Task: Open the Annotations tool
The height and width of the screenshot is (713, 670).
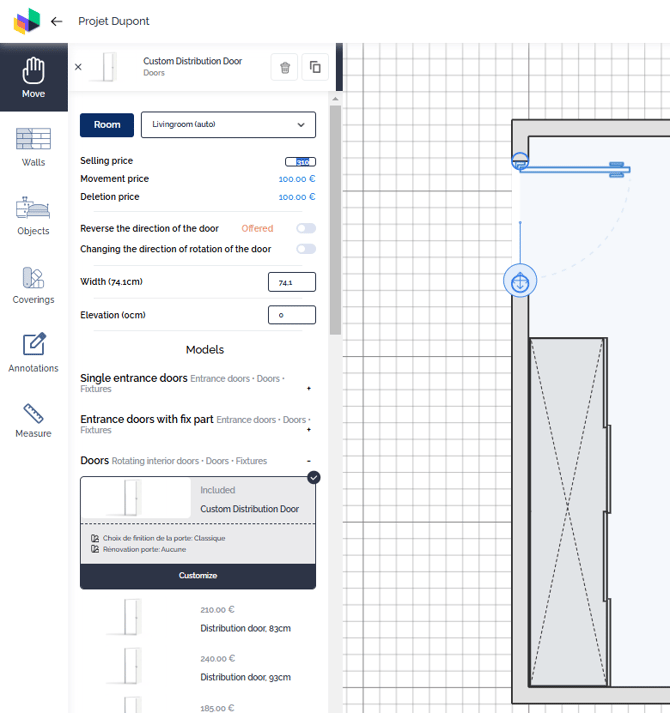Action: (x=34, y=353)
